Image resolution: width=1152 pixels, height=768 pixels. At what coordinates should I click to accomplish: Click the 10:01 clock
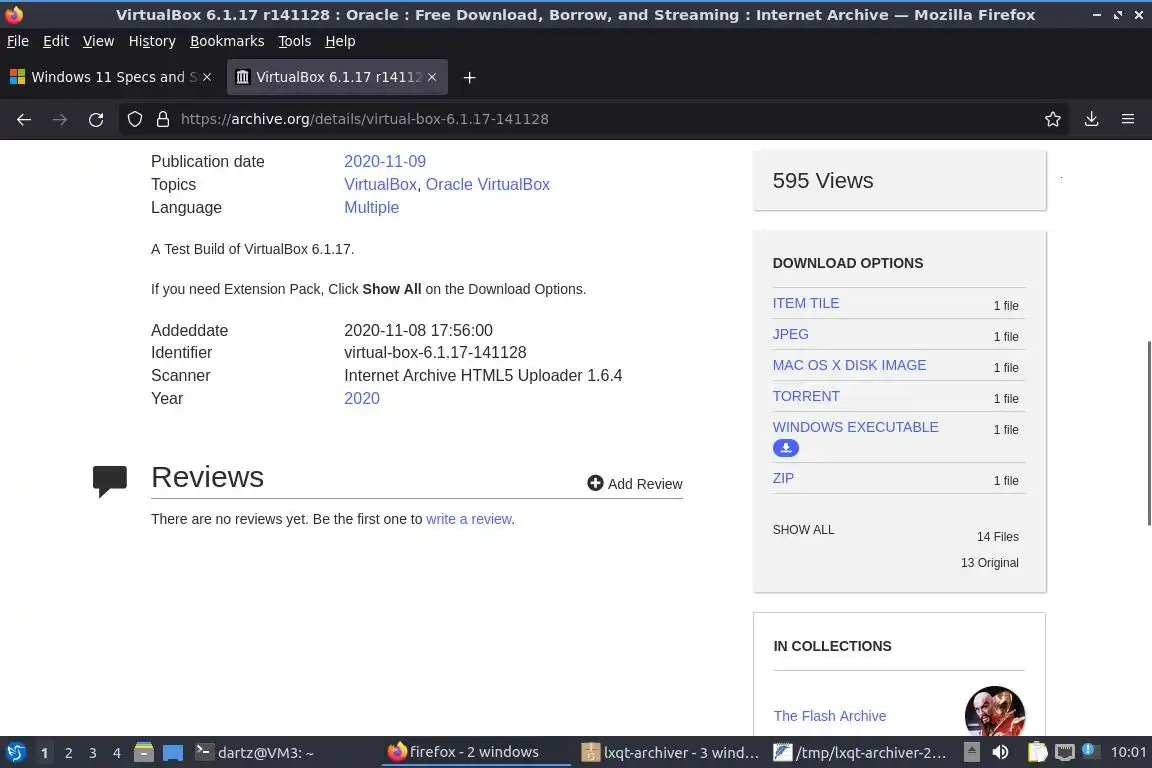point(1128,753)
